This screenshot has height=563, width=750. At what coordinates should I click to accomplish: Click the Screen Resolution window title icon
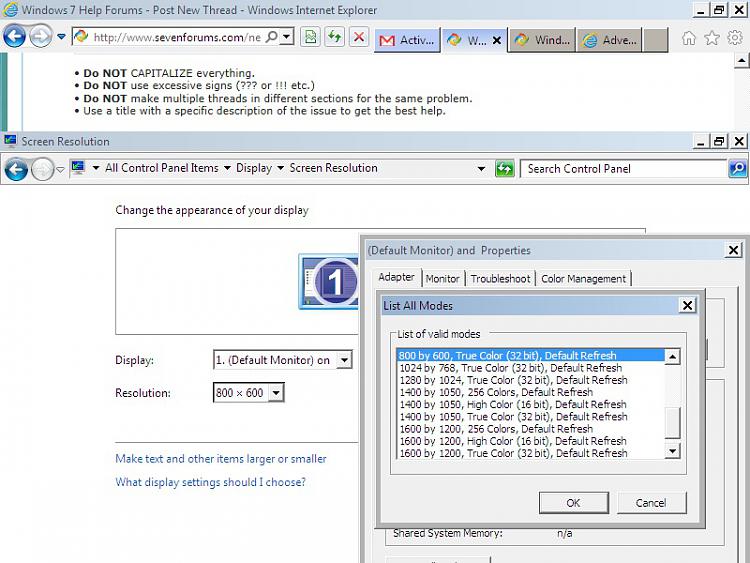pos(10,141)
